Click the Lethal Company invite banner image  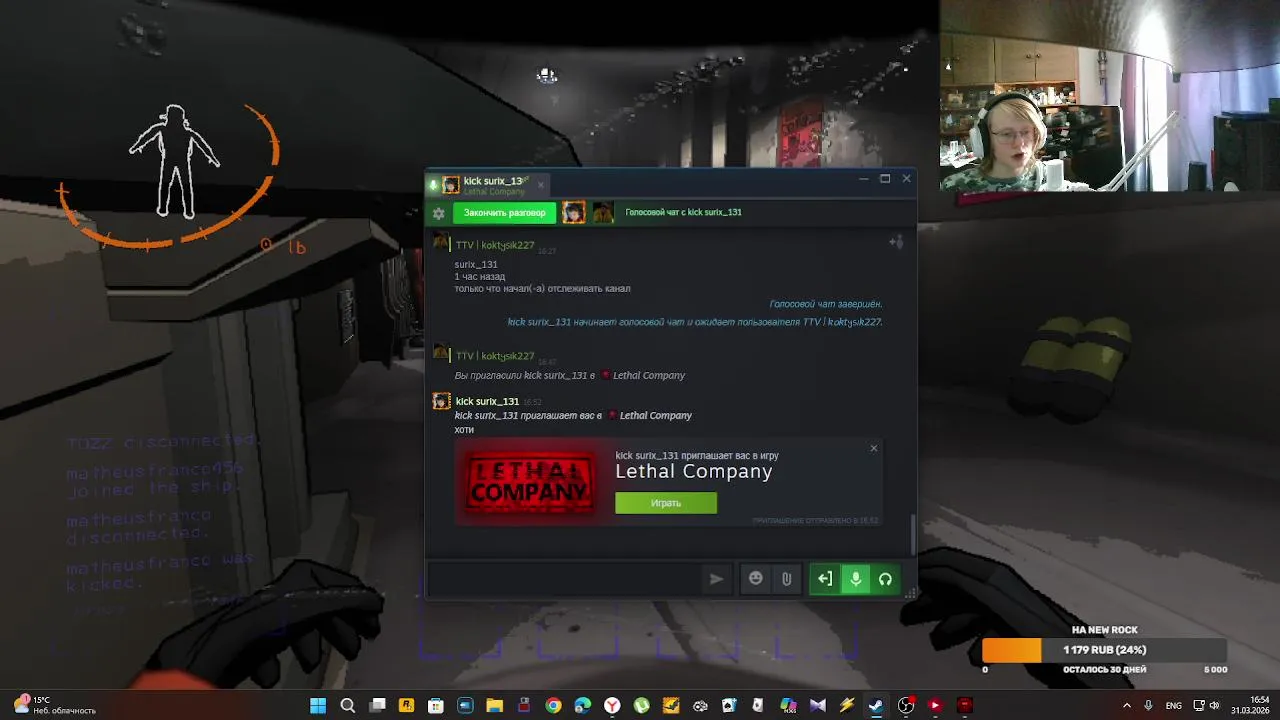[529, 483]
